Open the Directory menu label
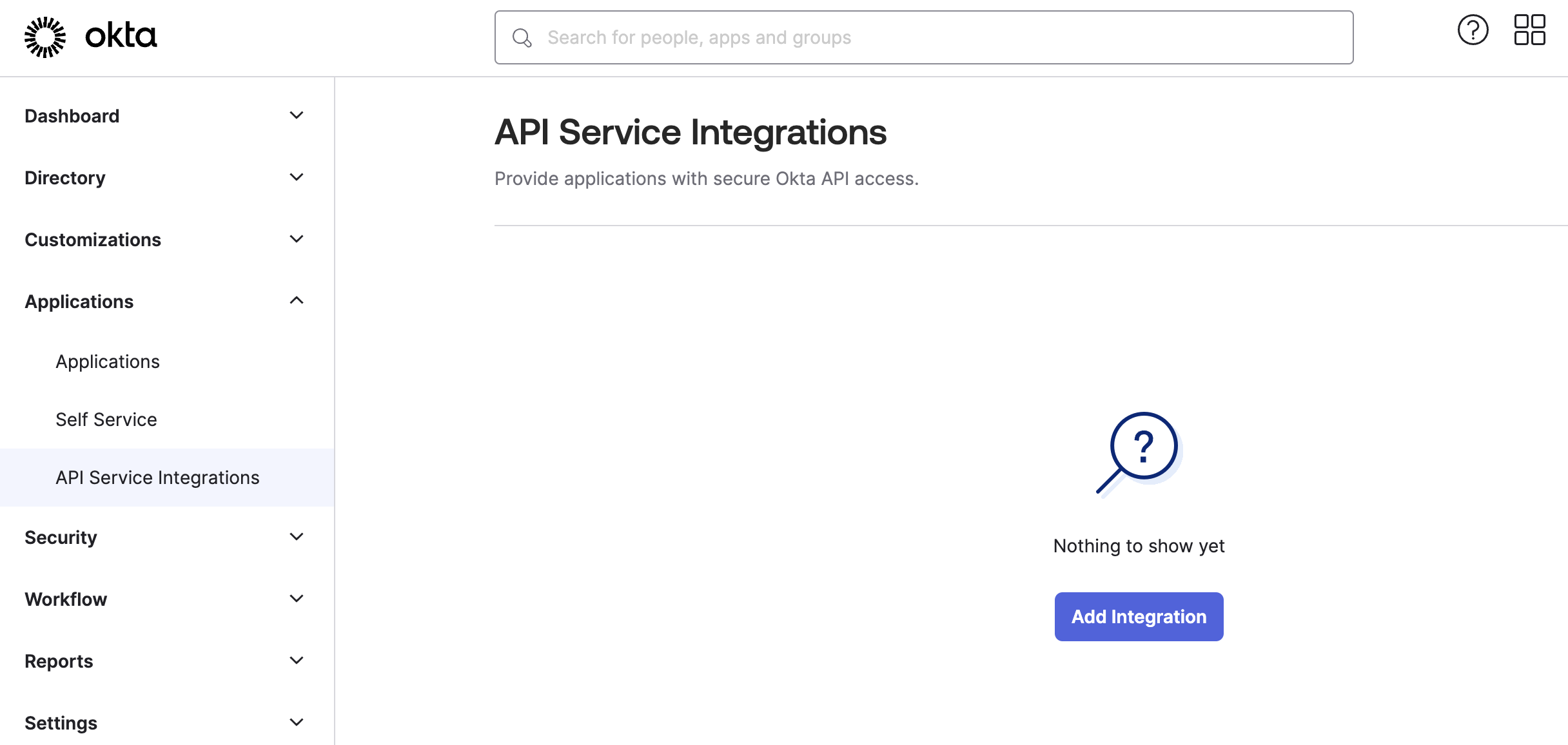1568x745 pixels. (x=65, y=178)
